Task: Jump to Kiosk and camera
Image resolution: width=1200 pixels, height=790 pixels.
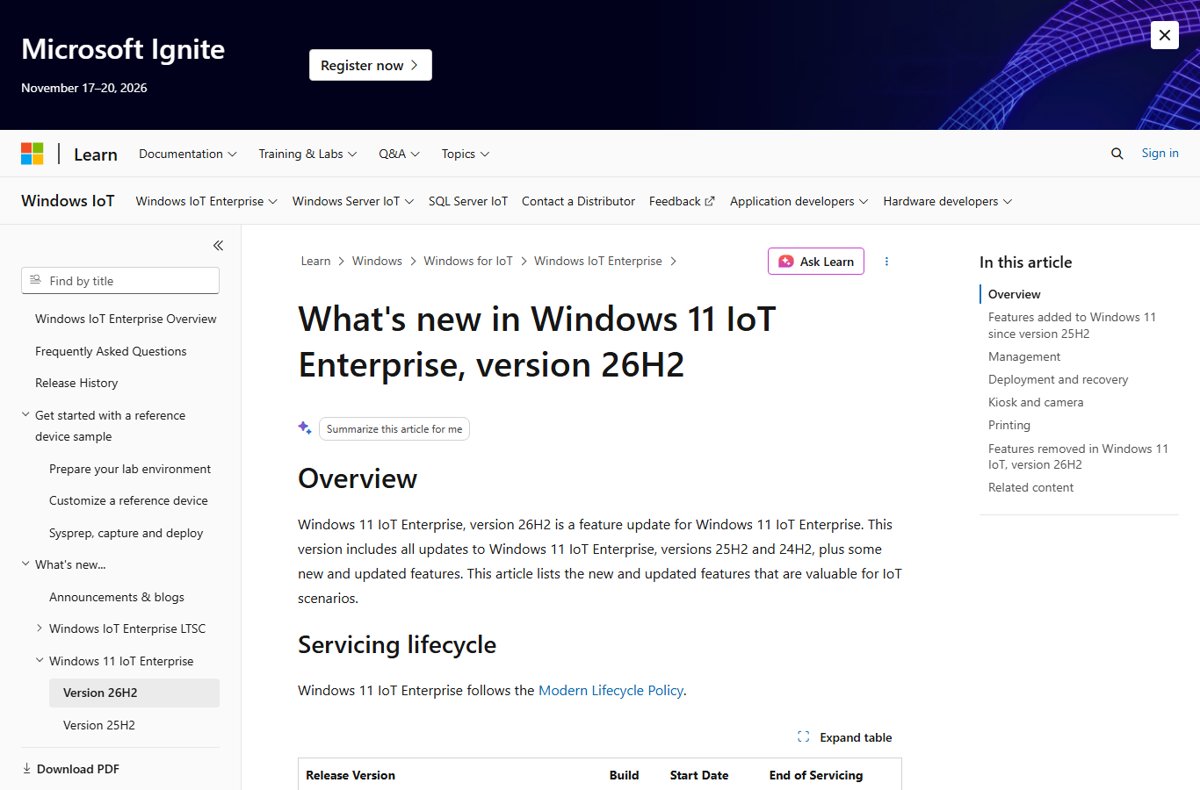Action: tap(1036, 402)
